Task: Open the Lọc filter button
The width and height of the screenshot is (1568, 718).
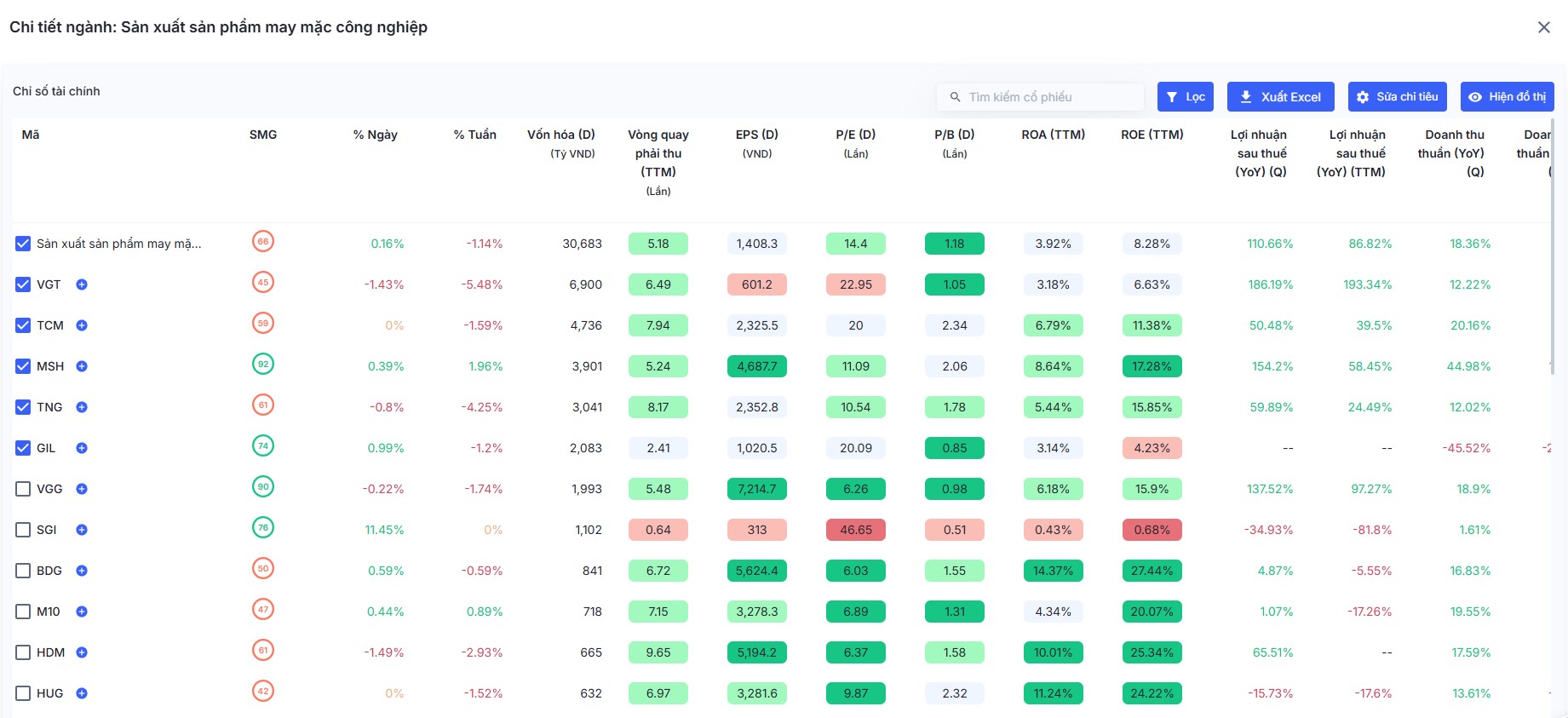Action: (x=1186, y=97)
